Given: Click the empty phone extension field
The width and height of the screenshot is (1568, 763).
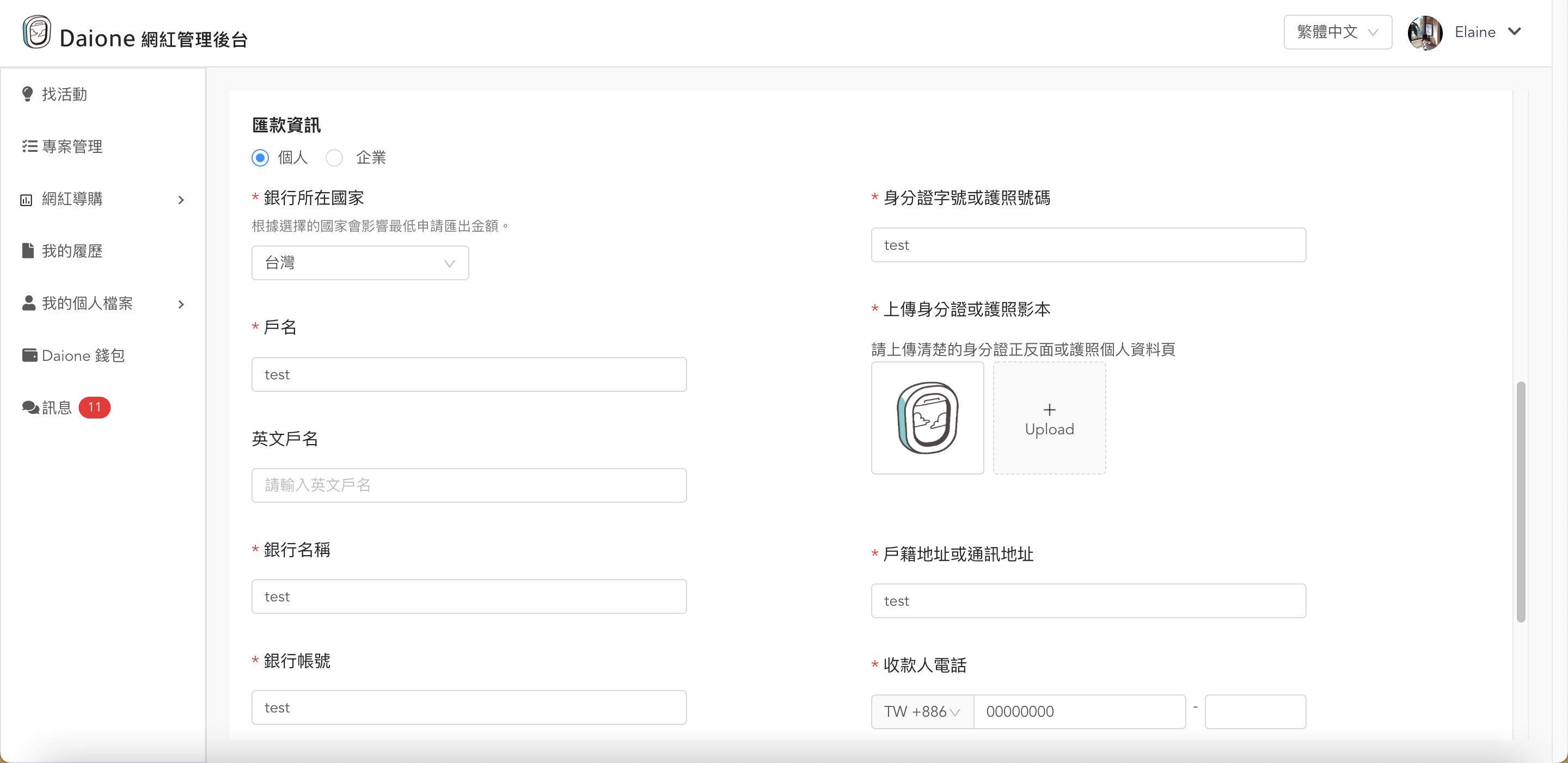Looking at the screenshot, I should click(1255, 711).
